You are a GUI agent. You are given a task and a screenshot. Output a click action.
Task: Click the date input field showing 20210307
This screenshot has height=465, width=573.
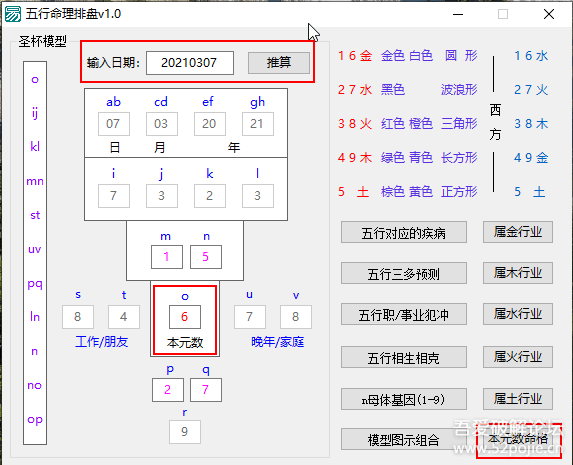click(x=190, y=63)
